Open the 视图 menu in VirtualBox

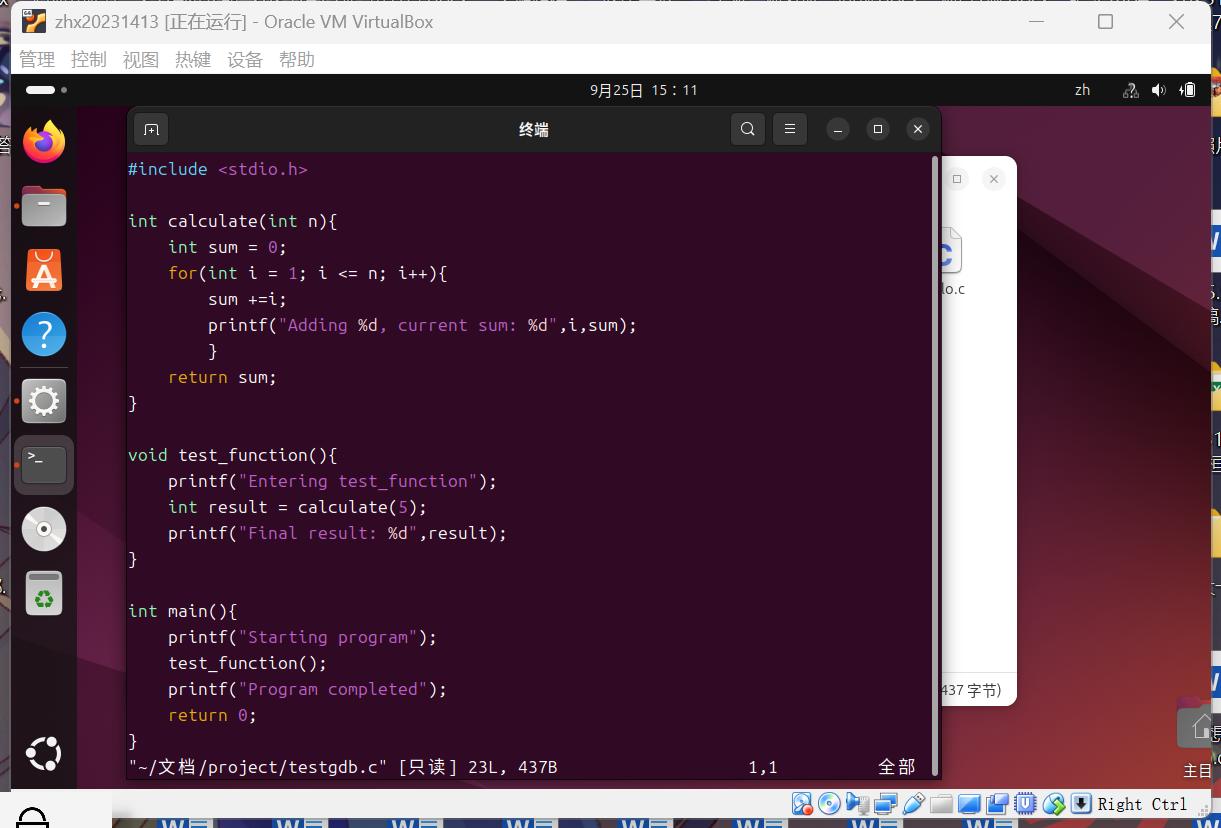[141, 60]
